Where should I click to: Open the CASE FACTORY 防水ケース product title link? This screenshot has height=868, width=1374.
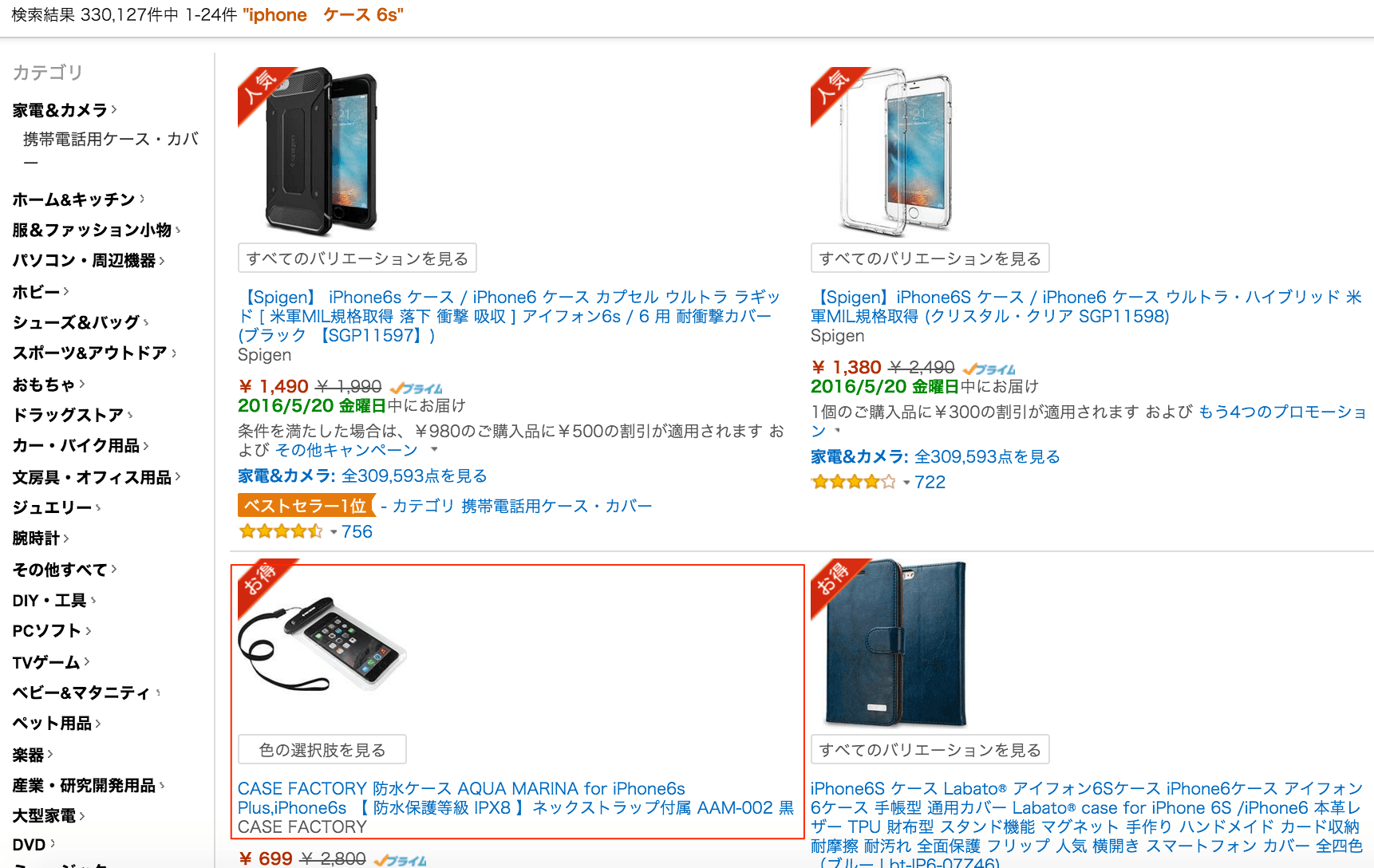click(515, 798)
